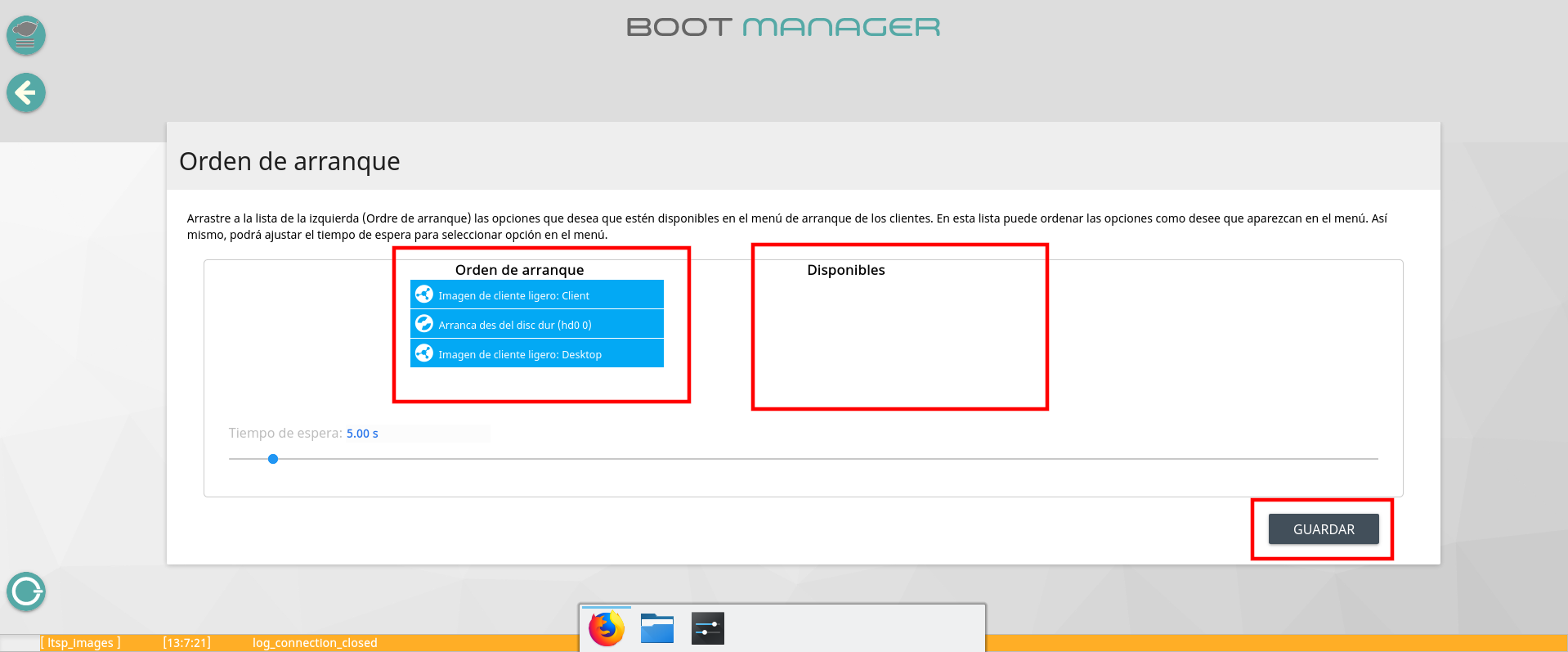Click the BOOT MANAGER title logo
Screen dimensions: 1568x652
(x=783, y=27)
